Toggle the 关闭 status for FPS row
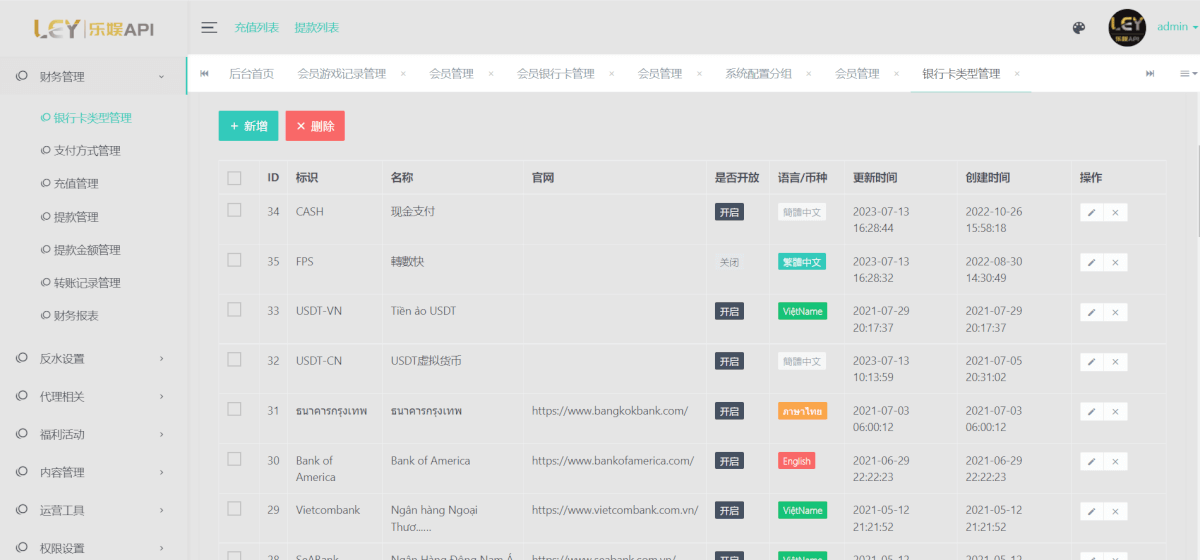 coord(729,262)
